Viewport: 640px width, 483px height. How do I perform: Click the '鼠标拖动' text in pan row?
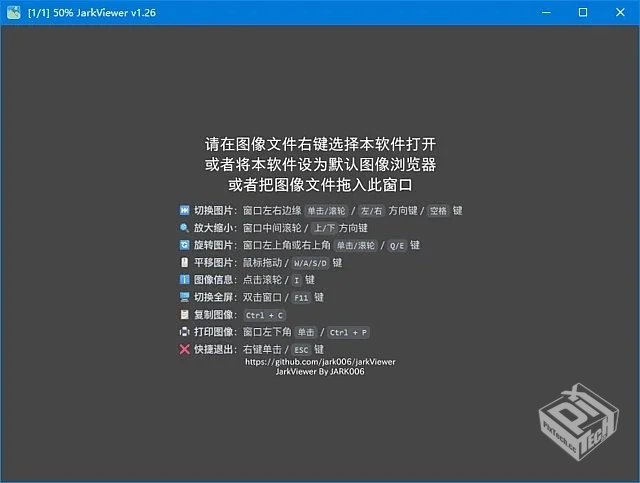pyautogui.click(x=262, y=262)
